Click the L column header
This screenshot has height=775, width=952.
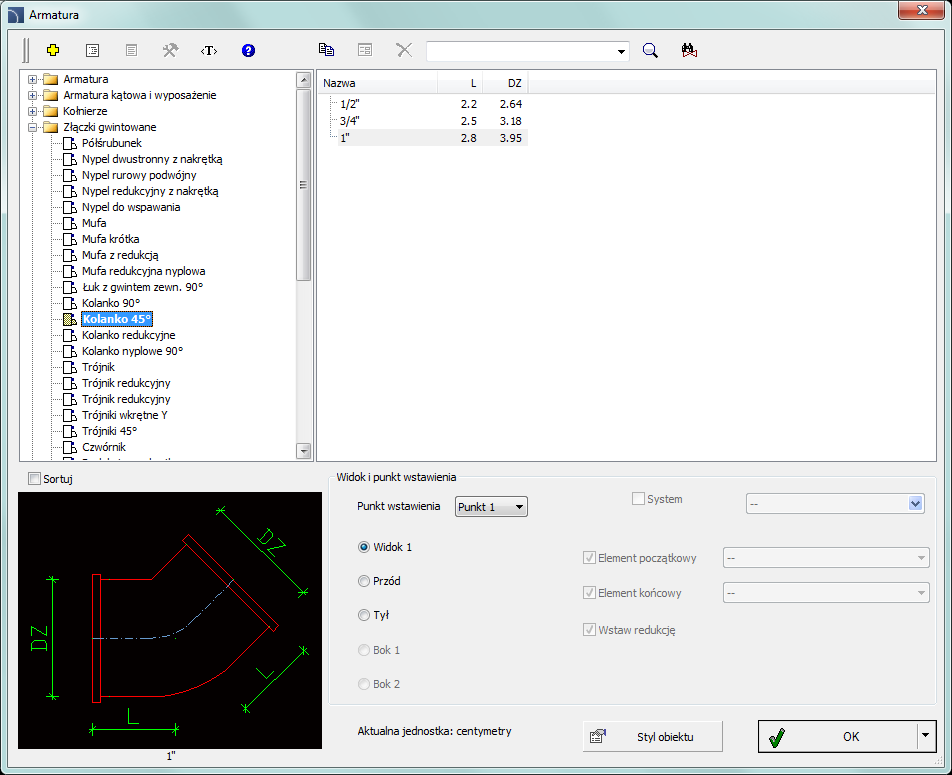[x=460, y=83]
